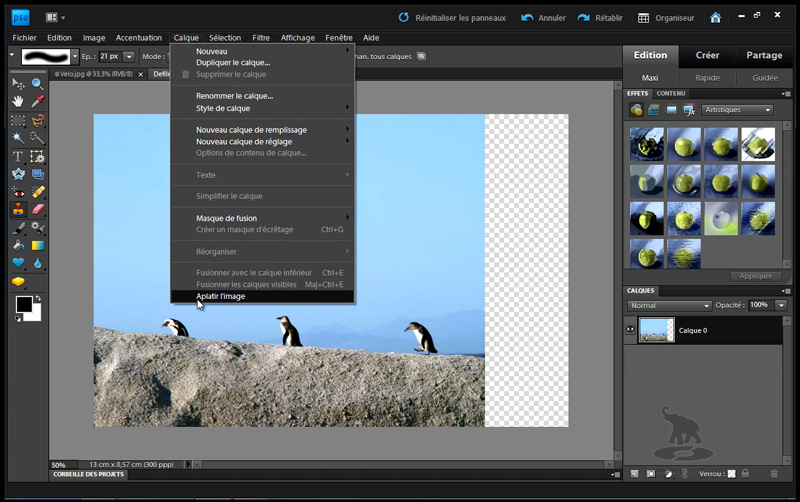The width and height of the screenshot is (800, 502).
Task: Open the Ep. size dropdown arrow
Action: pos(129,56)
